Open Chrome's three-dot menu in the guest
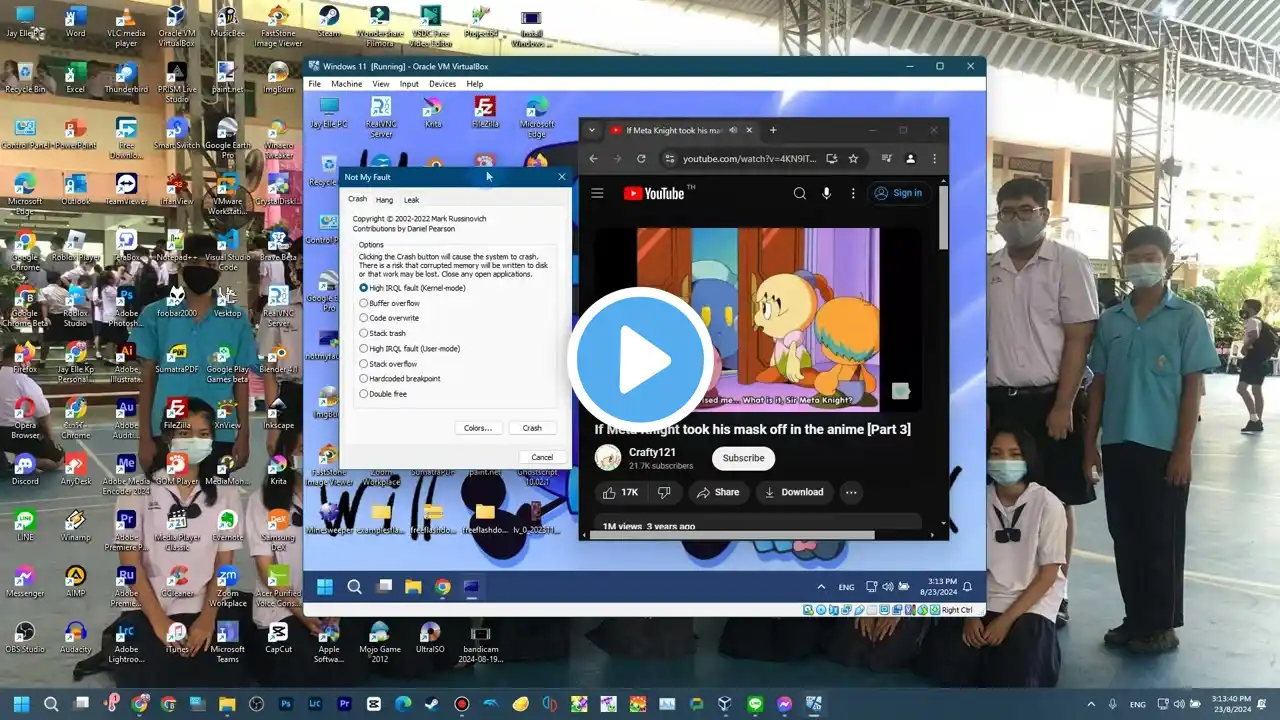 coord(935,158)
